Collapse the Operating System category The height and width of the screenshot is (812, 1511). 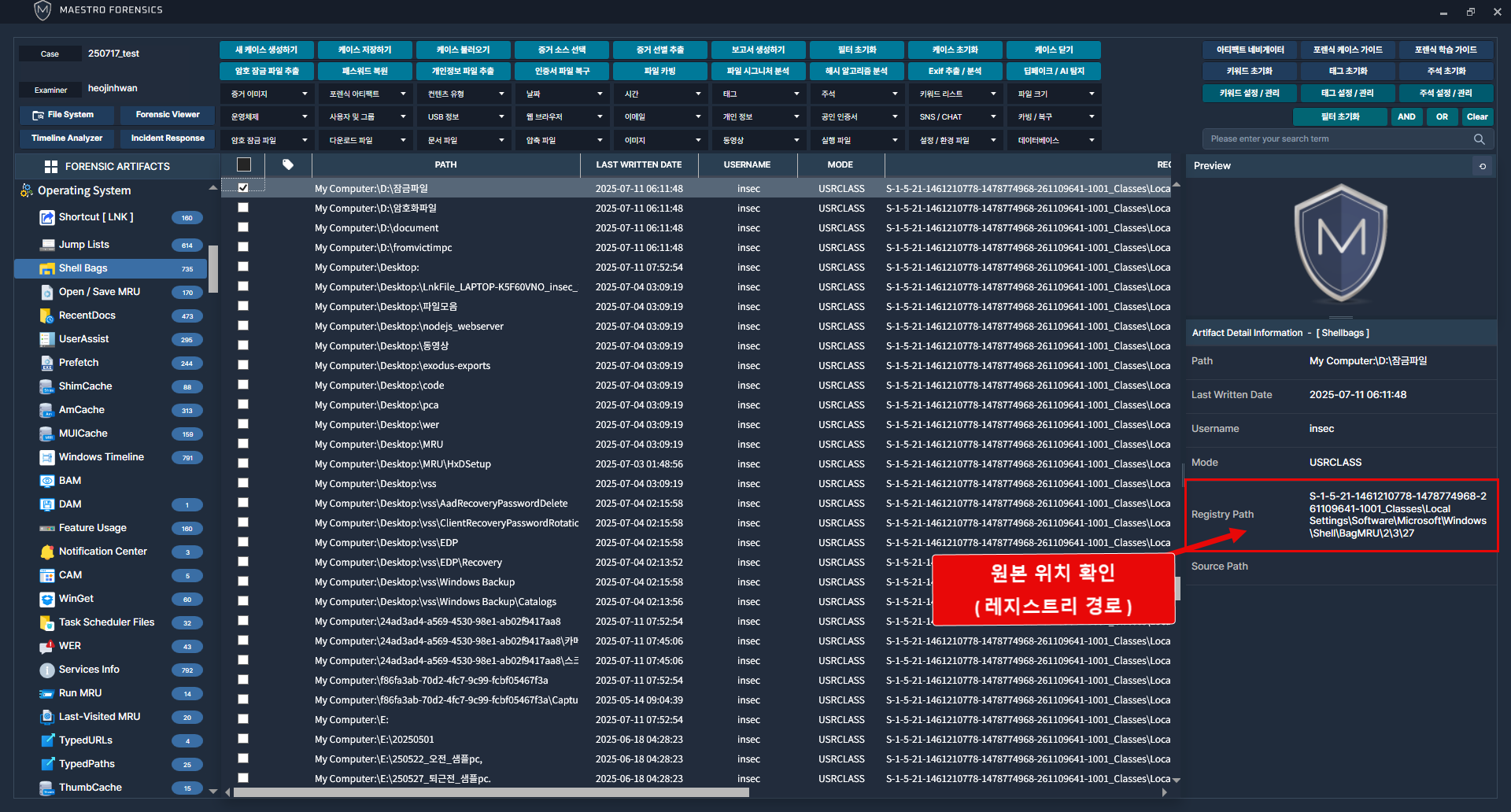(212, 189)
